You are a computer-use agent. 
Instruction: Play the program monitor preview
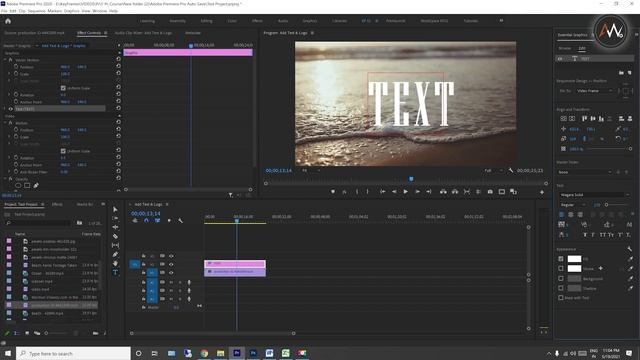(405, 192)
